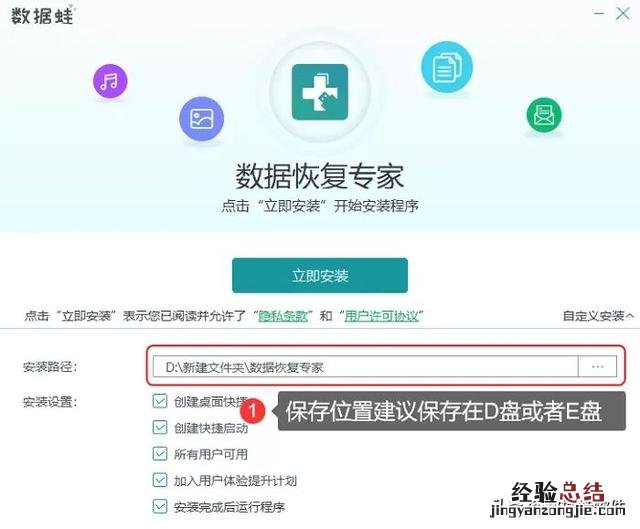The height and width of the screenshot is (529, 640).
Task: Open folder browser with the ... button
Action: pyautogui.click(x=597, y=367)
